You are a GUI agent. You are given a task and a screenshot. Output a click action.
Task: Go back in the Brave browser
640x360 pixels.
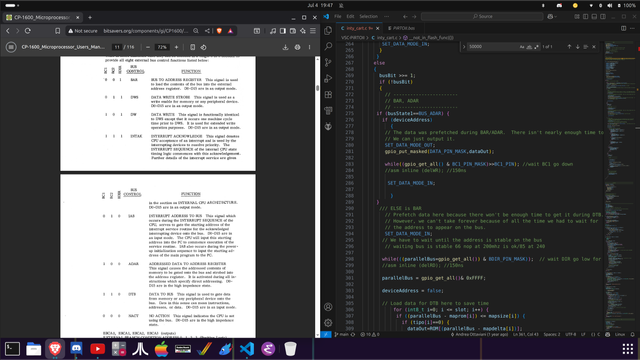click(8, 31)
